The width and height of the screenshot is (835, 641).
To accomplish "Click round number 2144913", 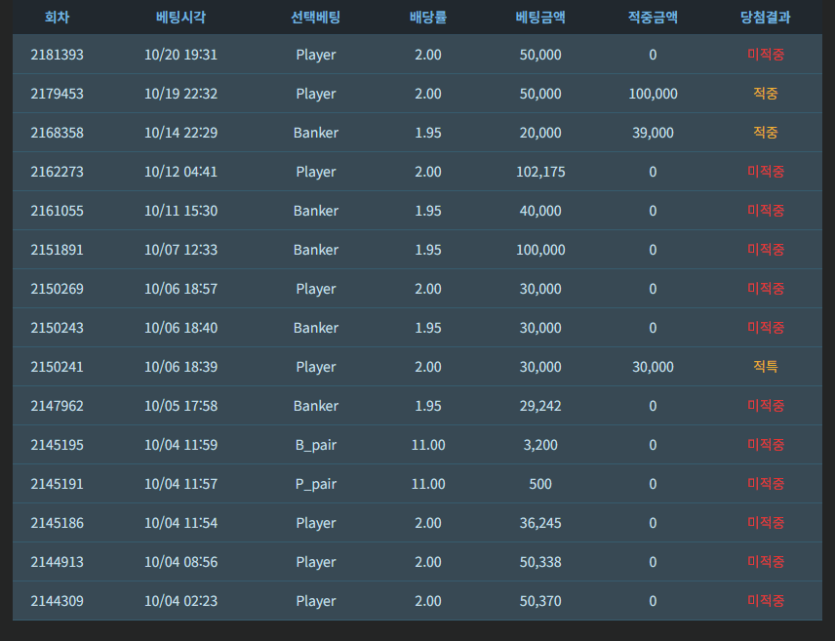I will [57, 562].
